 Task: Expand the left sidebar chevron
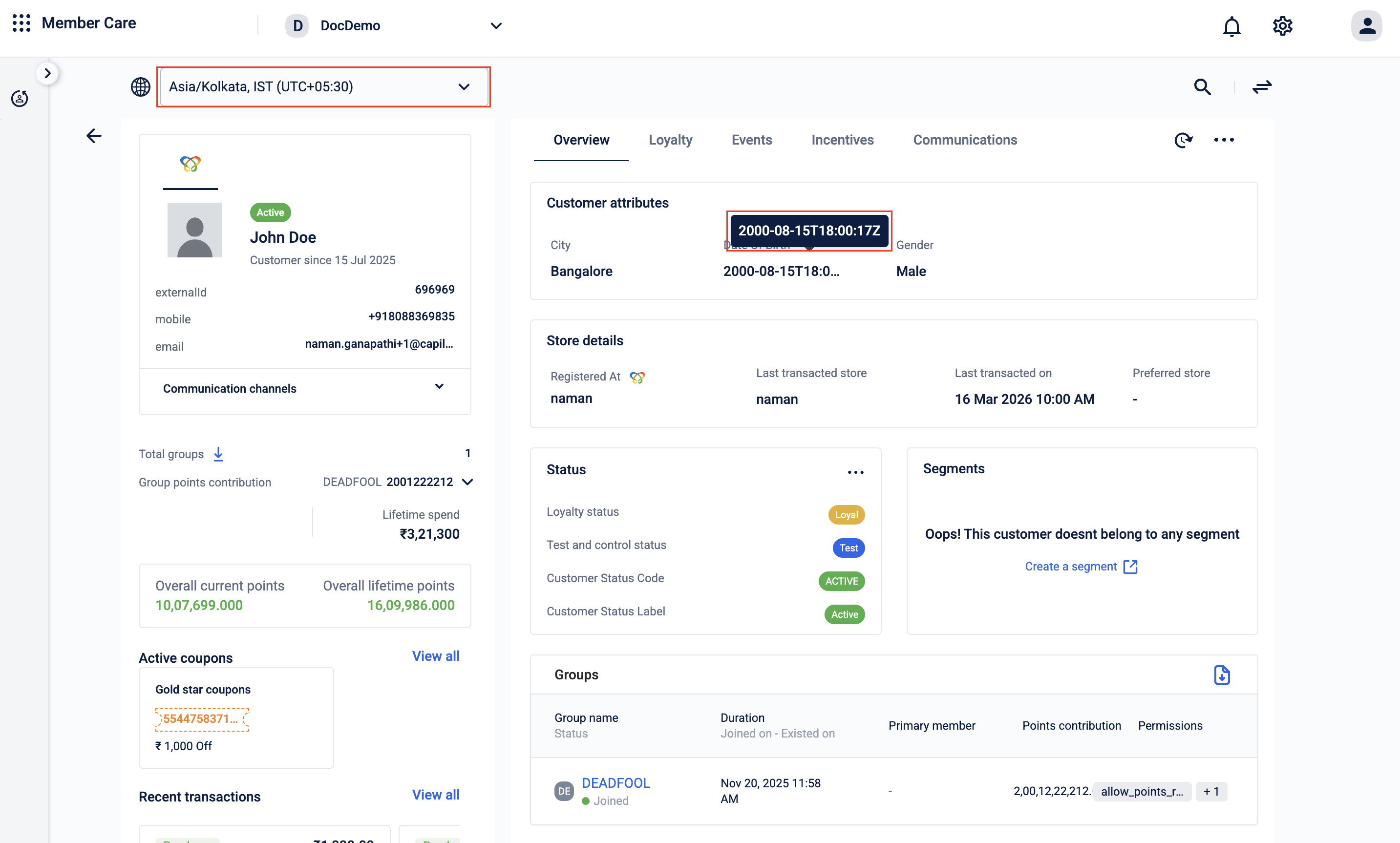(48, 73)
